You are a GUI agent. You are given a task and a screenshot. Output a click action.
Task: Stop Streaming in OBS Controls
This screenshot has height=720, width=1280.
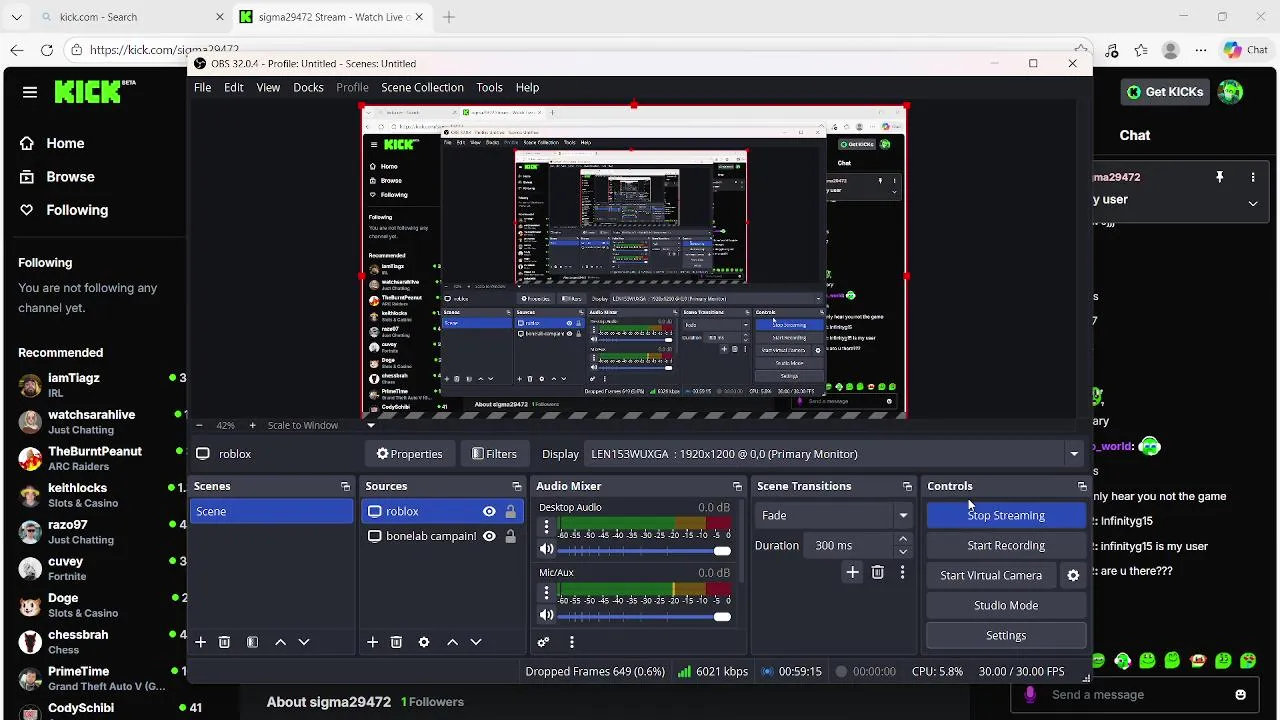(1006, 515)
